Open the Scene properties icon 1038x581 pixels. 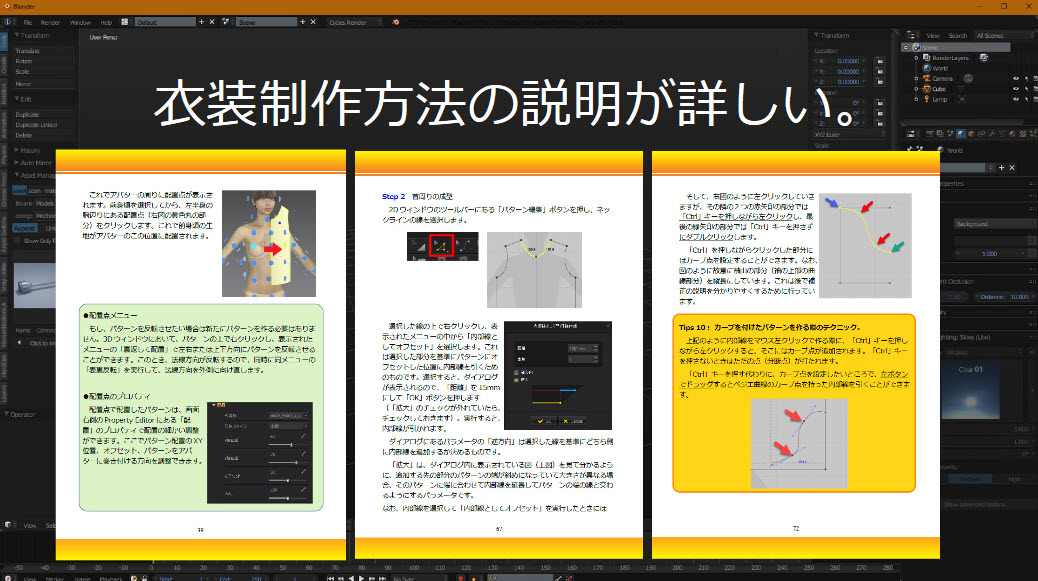pos(951,134)
